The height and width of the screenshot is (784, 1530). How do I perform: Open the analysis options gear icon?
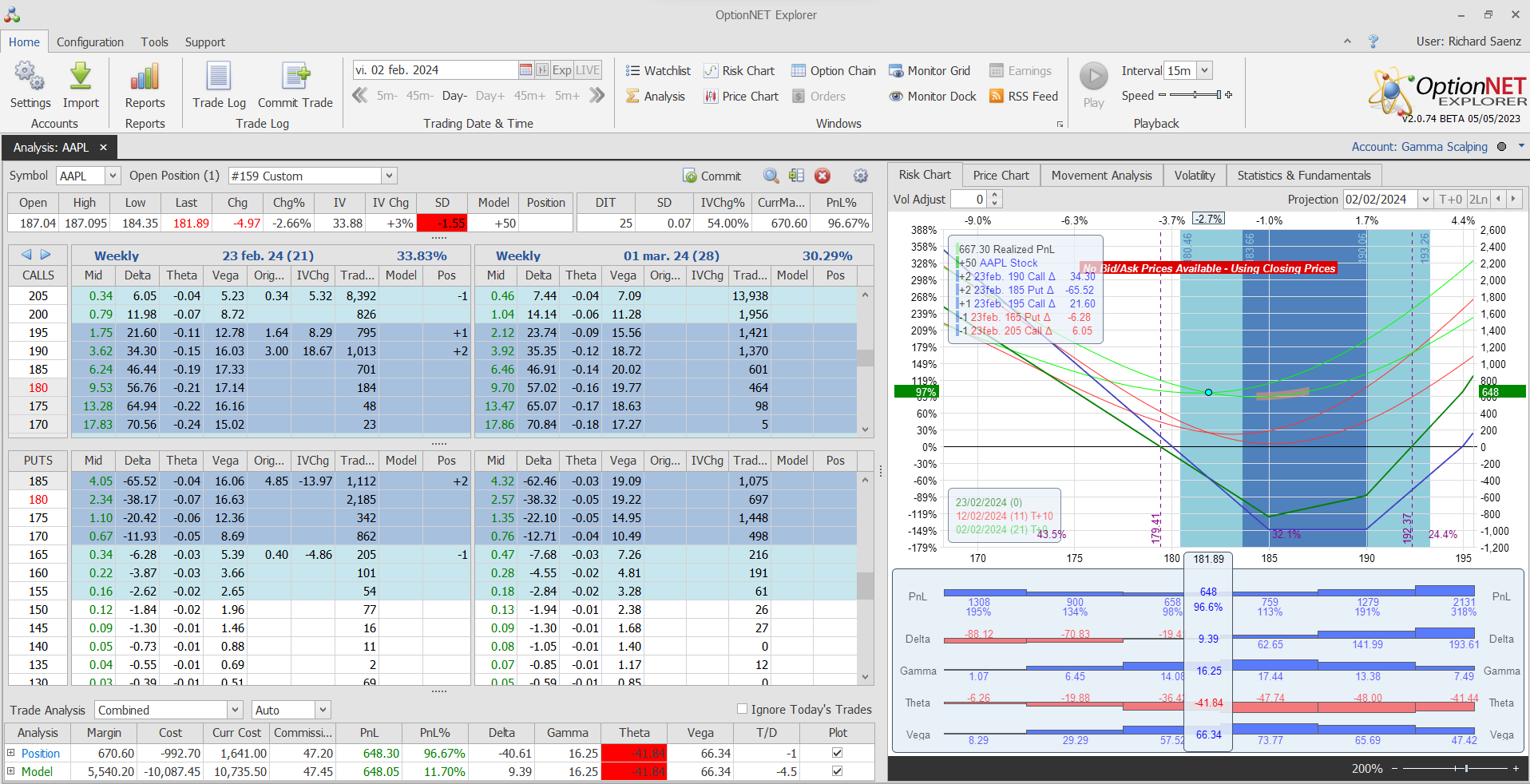click(860, 176)
